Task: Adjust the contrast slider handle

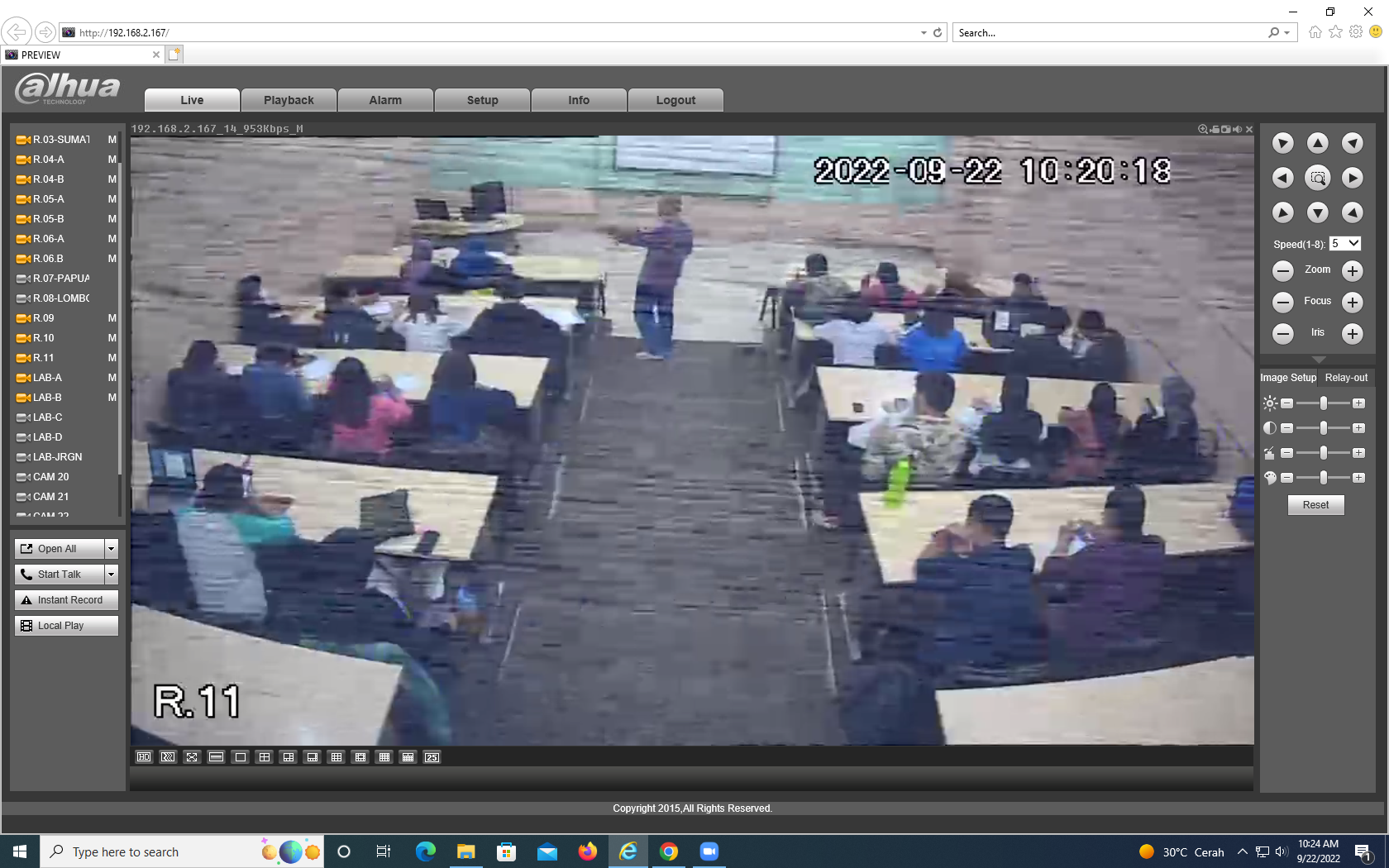Action: click(1324, 428)
